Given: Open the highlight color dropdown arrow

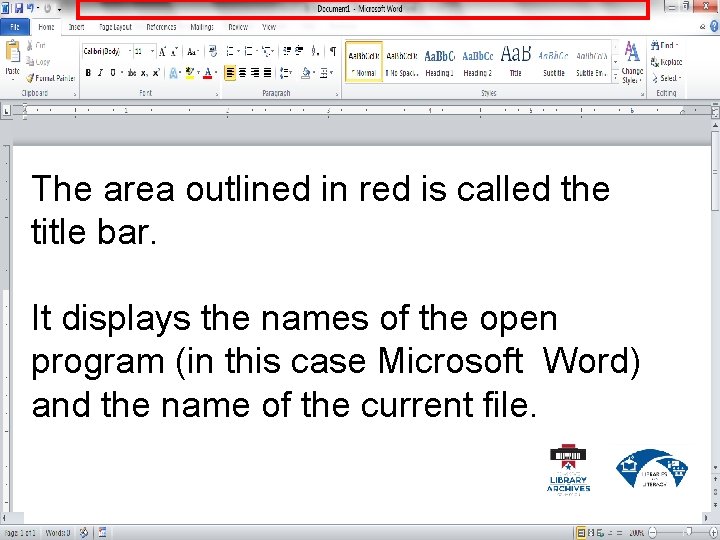Looking at the screenshot, I should [x=198, y=73].
